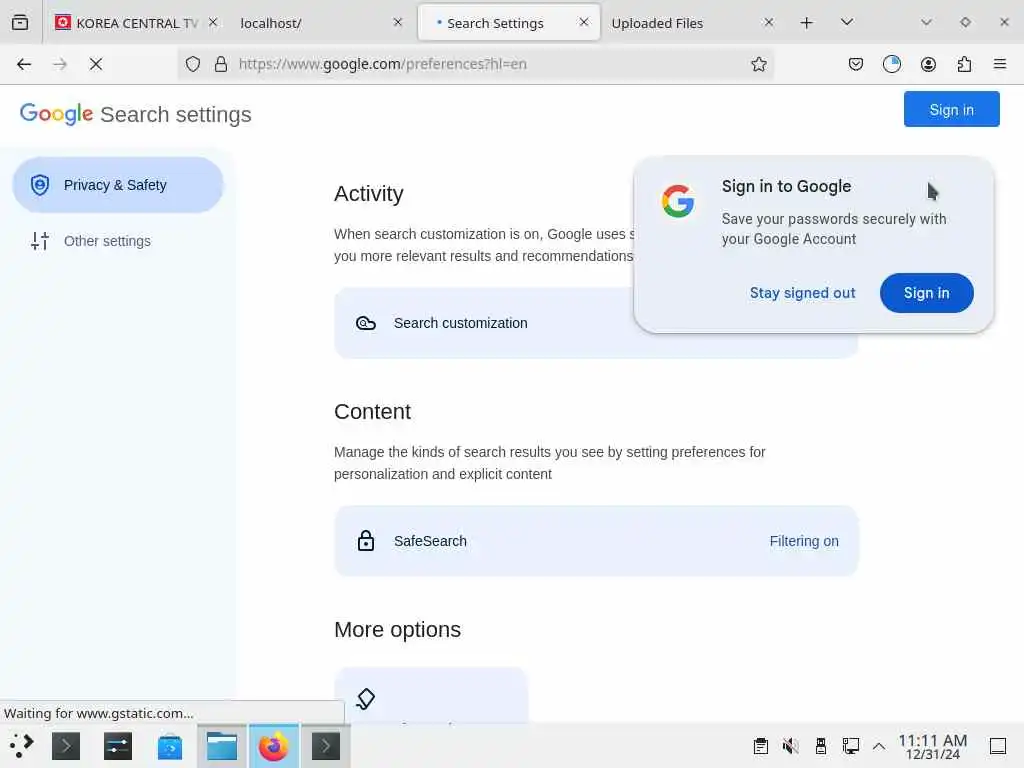
Task: Go forward to the next page
Action: click(x=60, y=64)
